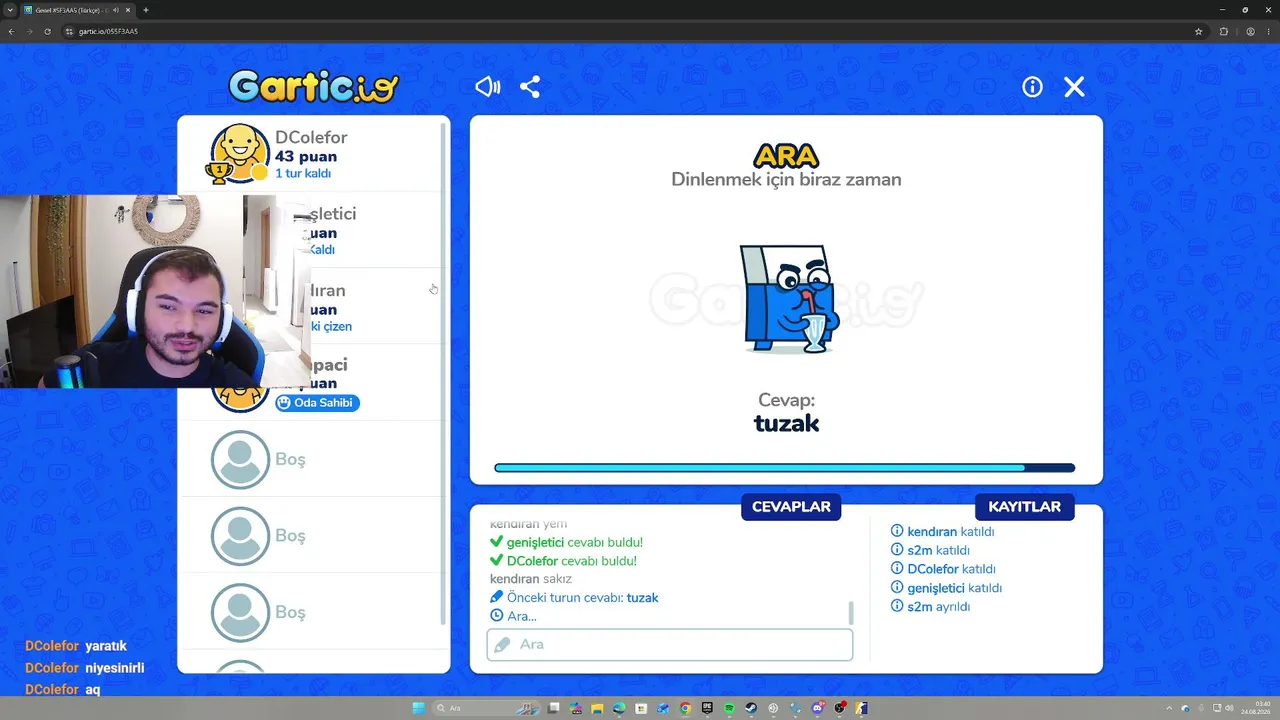Open the Chrome tab search dropdown arrow
The width and height of the screenshot is (1280, 720).
(x=9, y=10)
